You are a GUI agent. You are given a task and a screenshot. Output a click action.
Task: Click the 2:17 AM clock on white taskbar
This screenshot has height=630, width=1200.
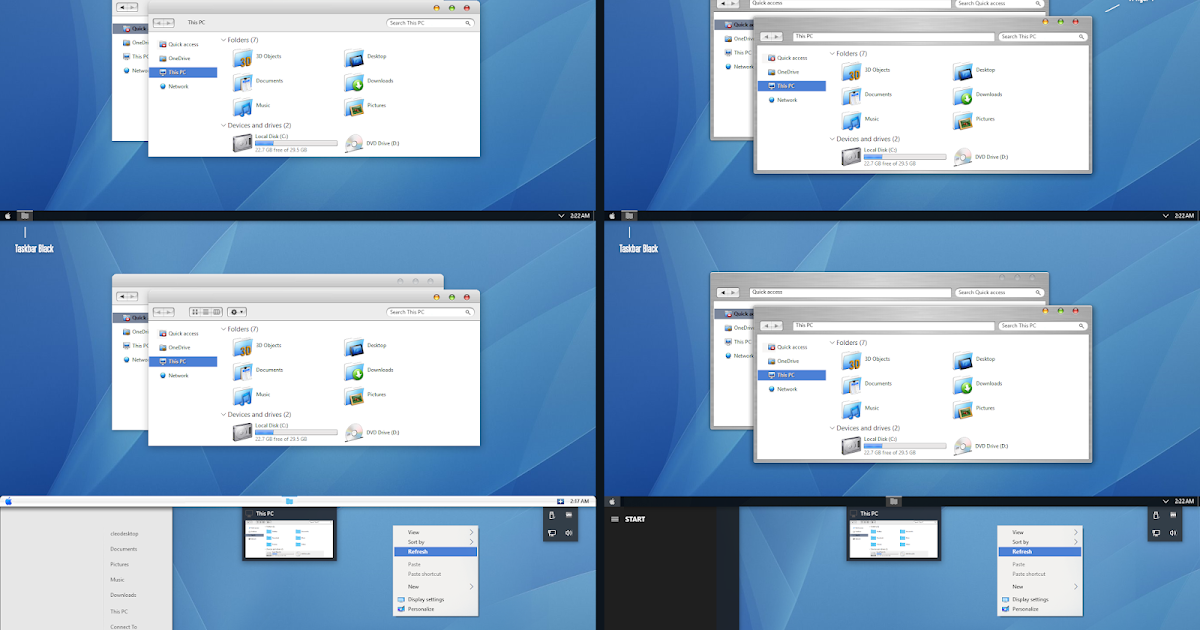point(579,501)
